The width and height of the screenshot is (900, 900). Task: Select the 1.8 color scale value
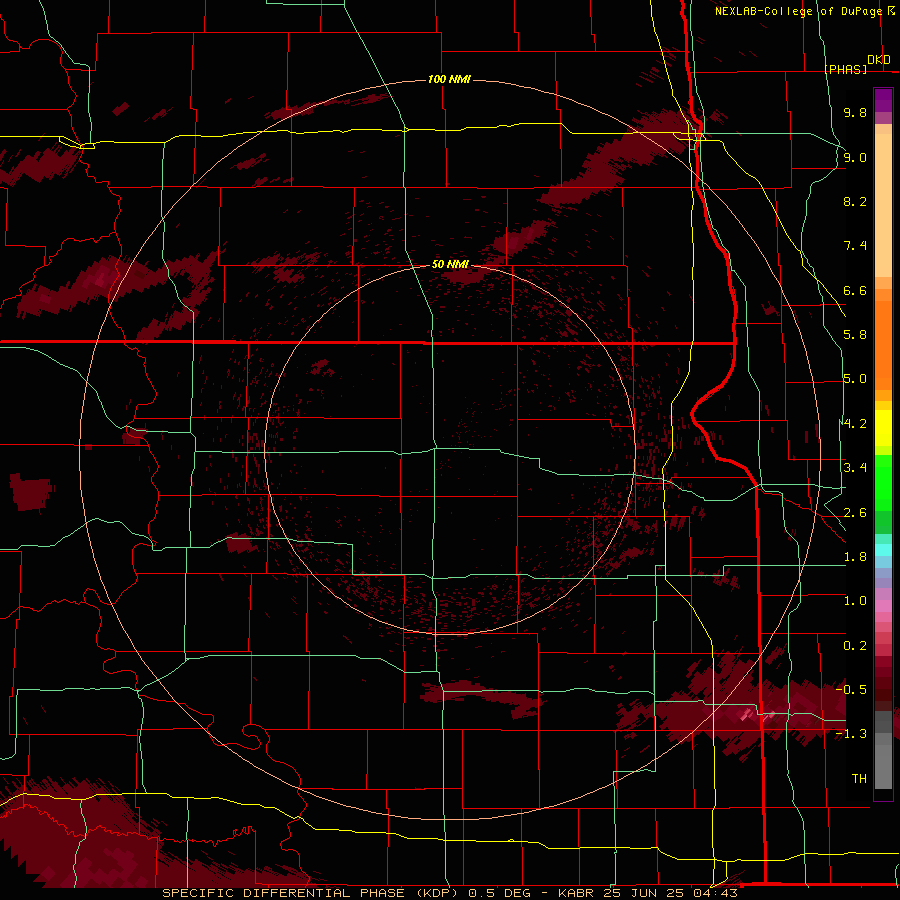point(855,557)
